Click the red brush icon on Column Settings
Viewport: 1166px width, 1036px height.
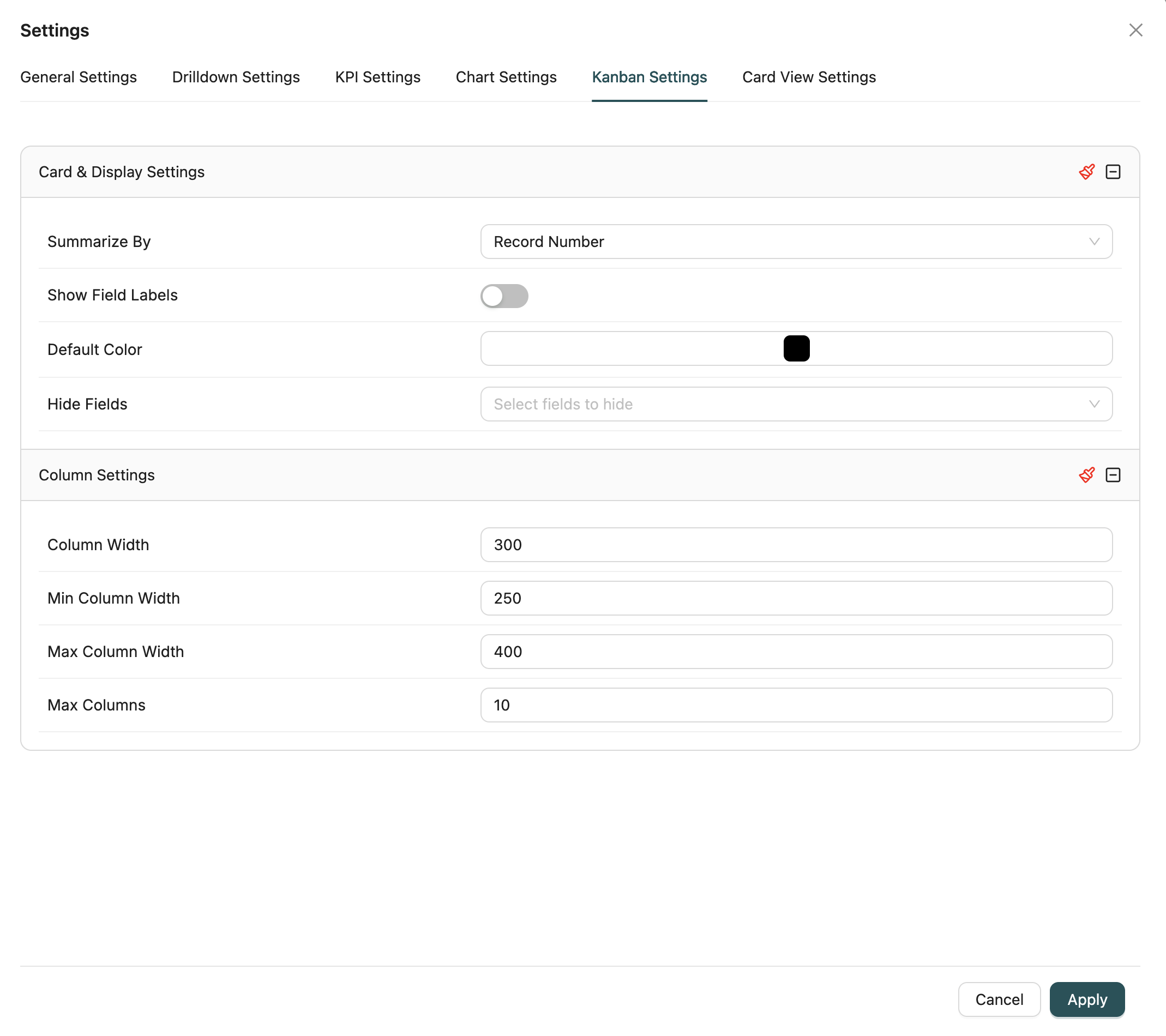[1086, 474]
